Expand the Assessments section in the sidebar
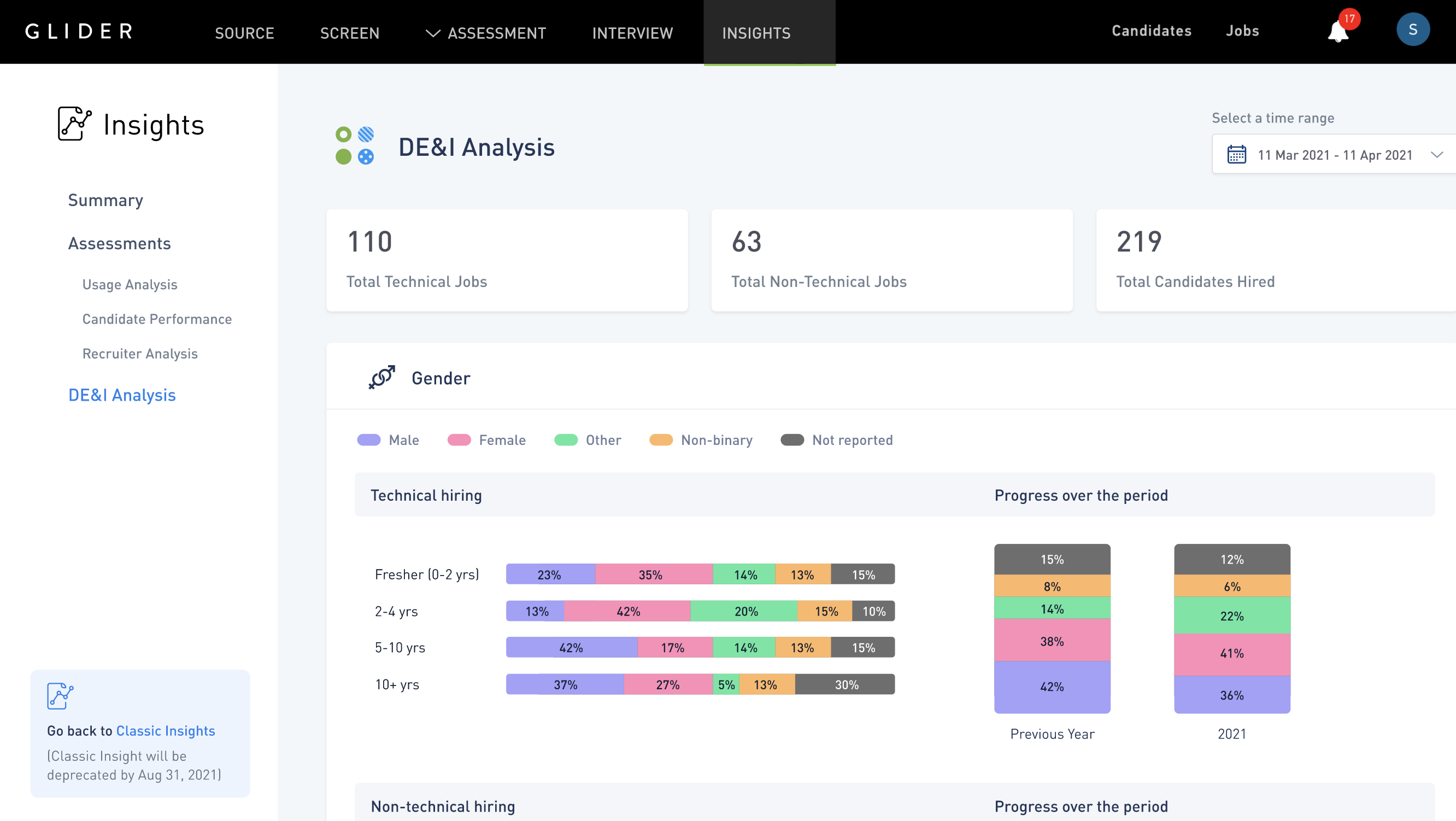Image resolution: width=1456 pixels, height=821 pixels. (x=119, y=243)
